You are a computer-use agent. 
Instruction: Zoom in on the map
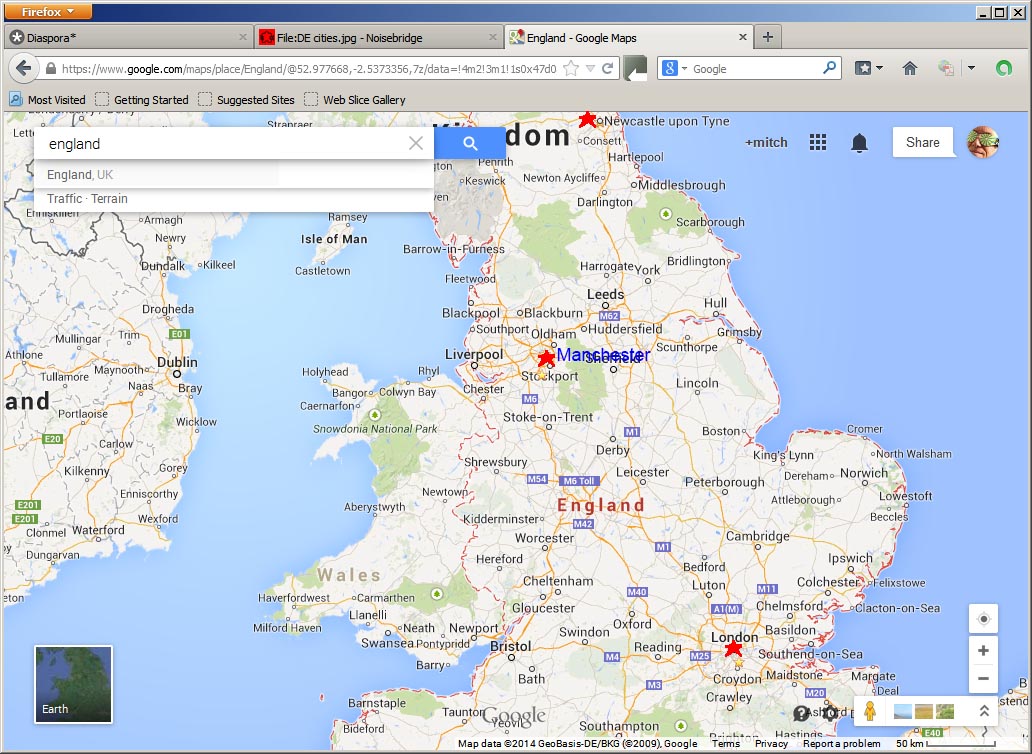(983, 650)
